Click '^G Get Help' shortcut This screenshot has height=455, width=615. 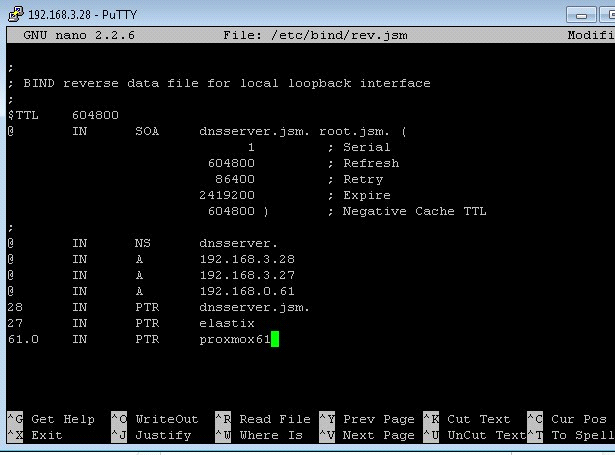51,419
